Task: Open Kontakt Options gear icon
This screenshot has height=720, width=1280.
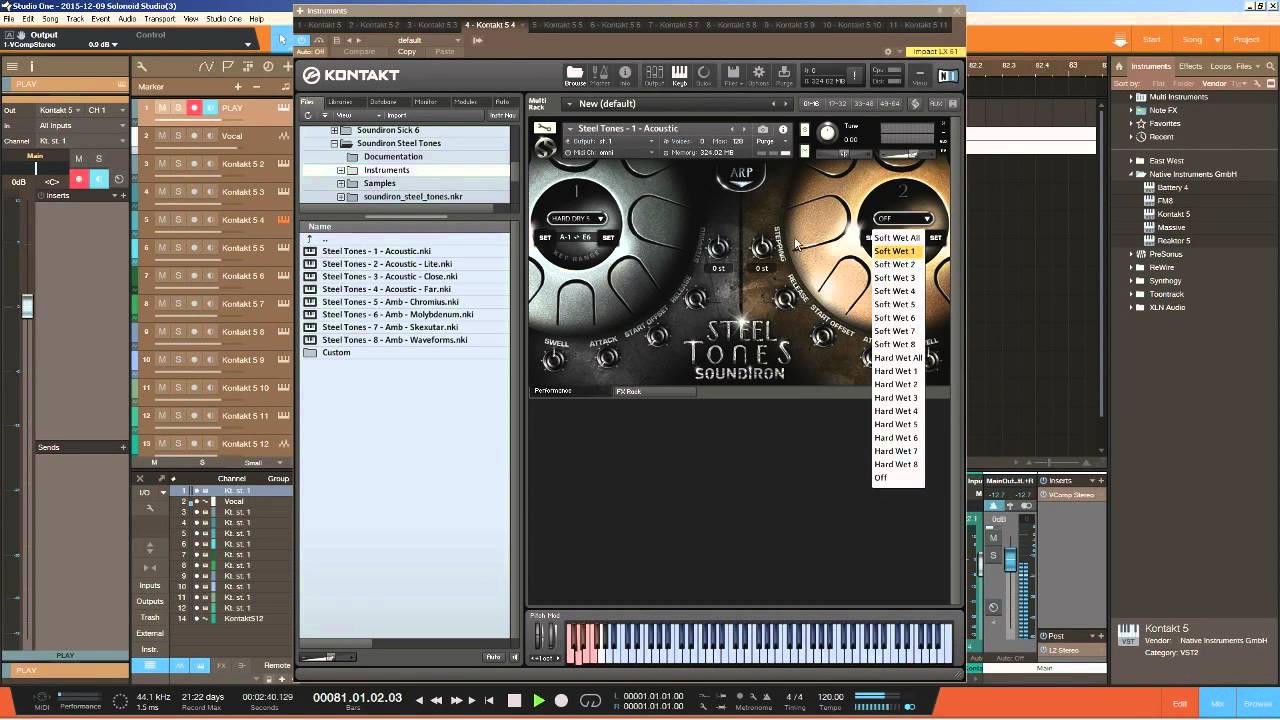Action: 758,75
